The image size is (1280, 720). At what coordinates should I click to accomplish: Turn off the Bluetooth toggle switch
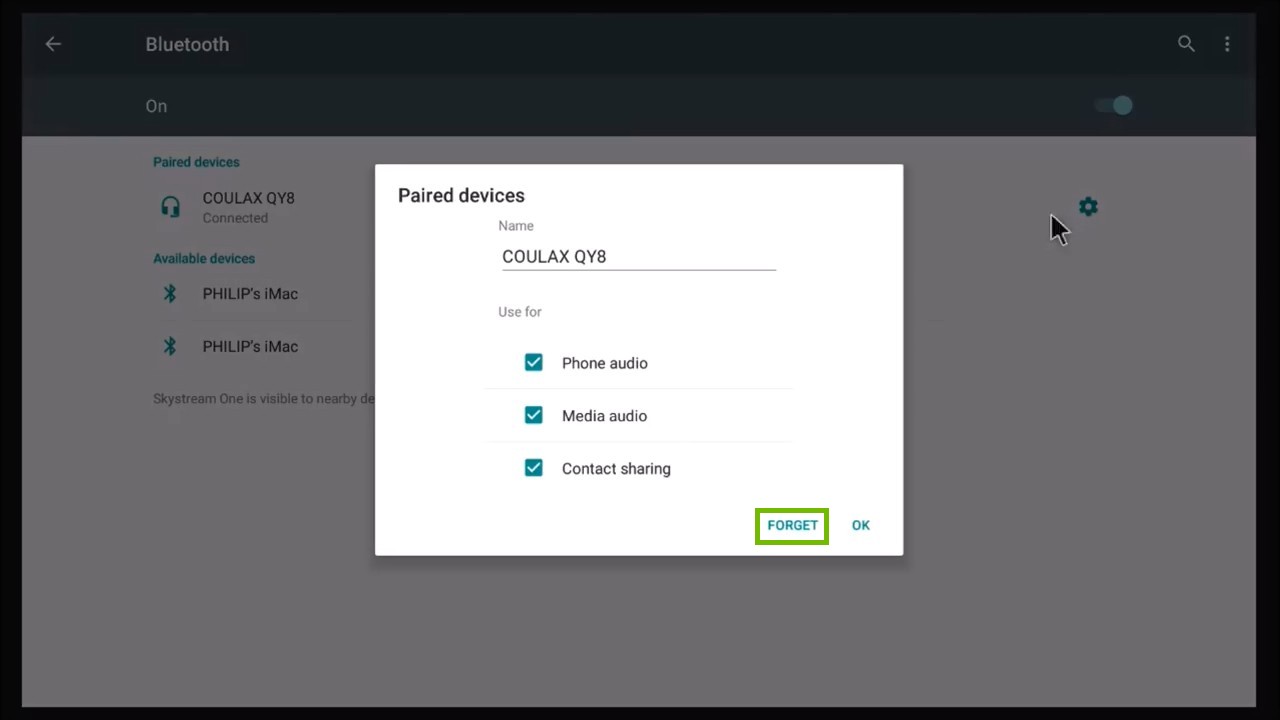click(1113, 106)
